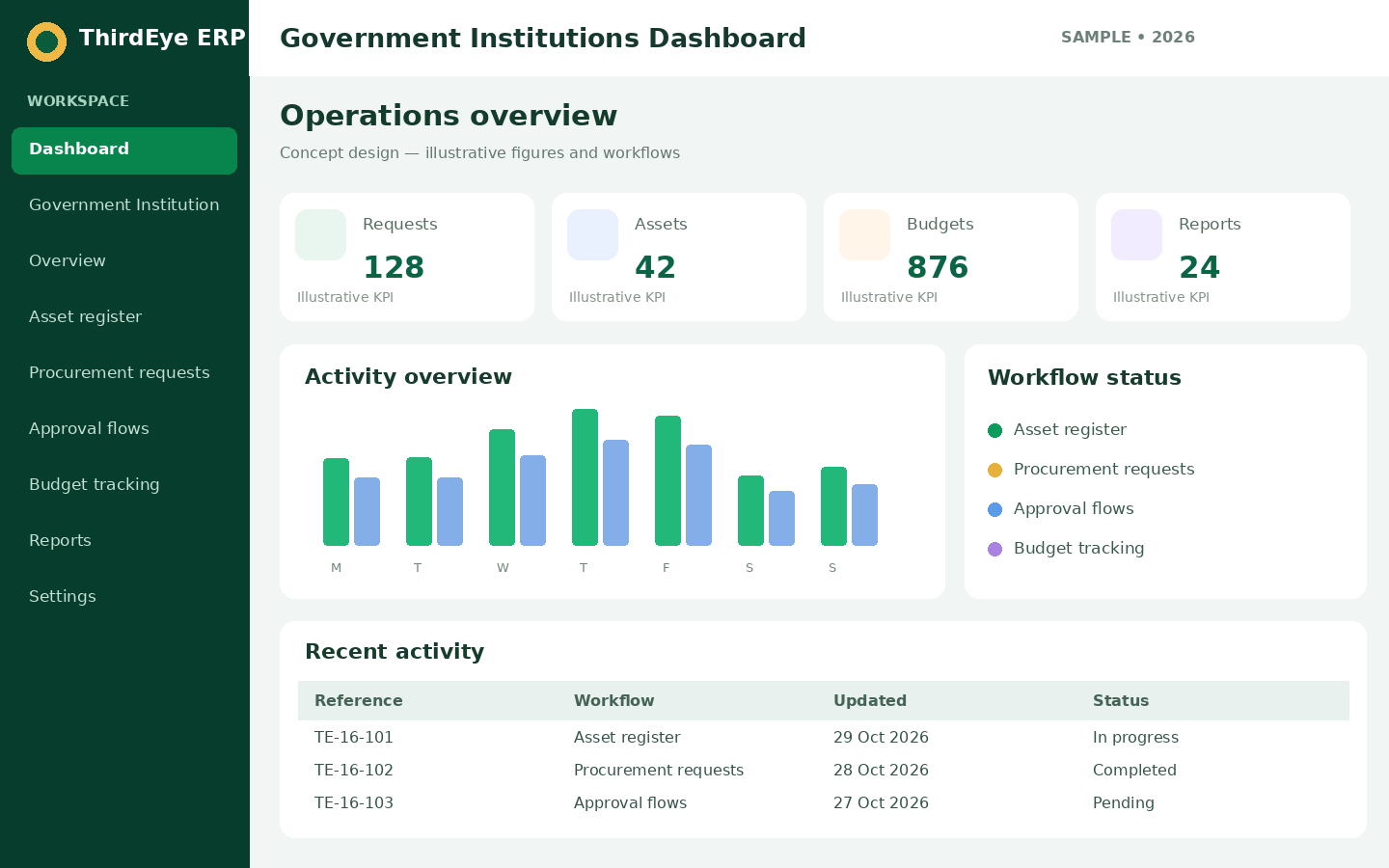Screen dimensions: 1389x868
Task: Click the Pending status cell
Action: (x=1124, y=803)
